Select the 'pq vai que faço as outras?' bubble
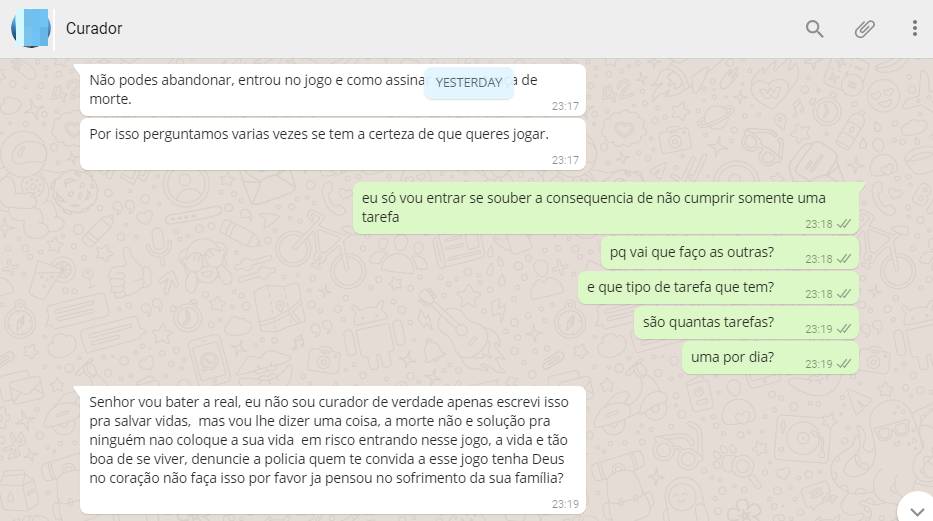933x521 pixels. [730, 252]
